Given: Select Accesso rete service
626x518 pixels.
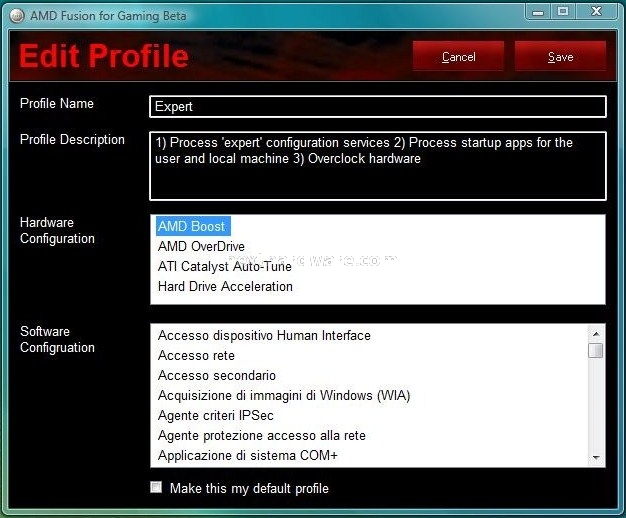Looking at the screenshot, I should click(196, 355).
